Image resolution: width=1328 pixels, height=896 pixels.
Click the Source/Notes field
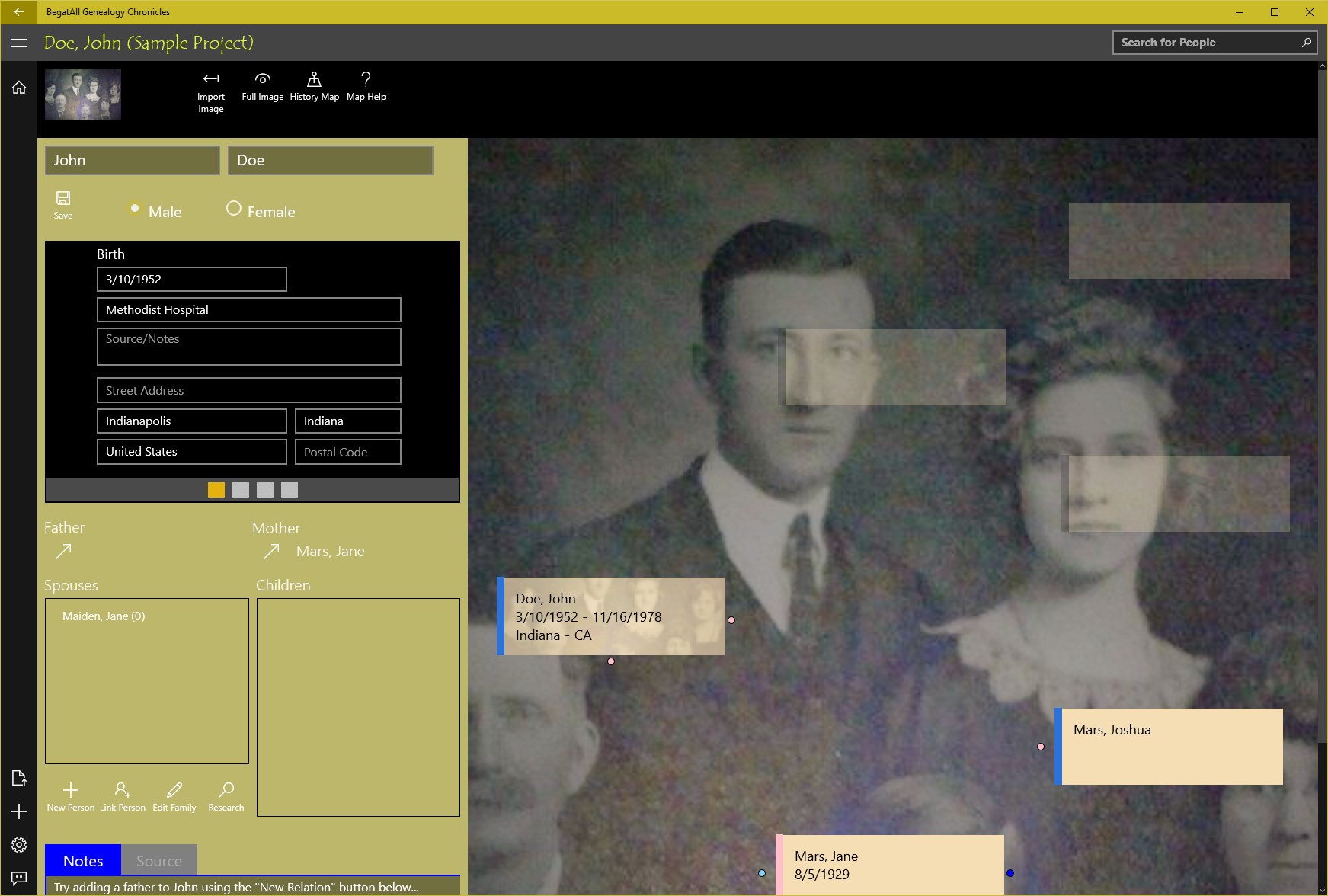tap(249, 347)
